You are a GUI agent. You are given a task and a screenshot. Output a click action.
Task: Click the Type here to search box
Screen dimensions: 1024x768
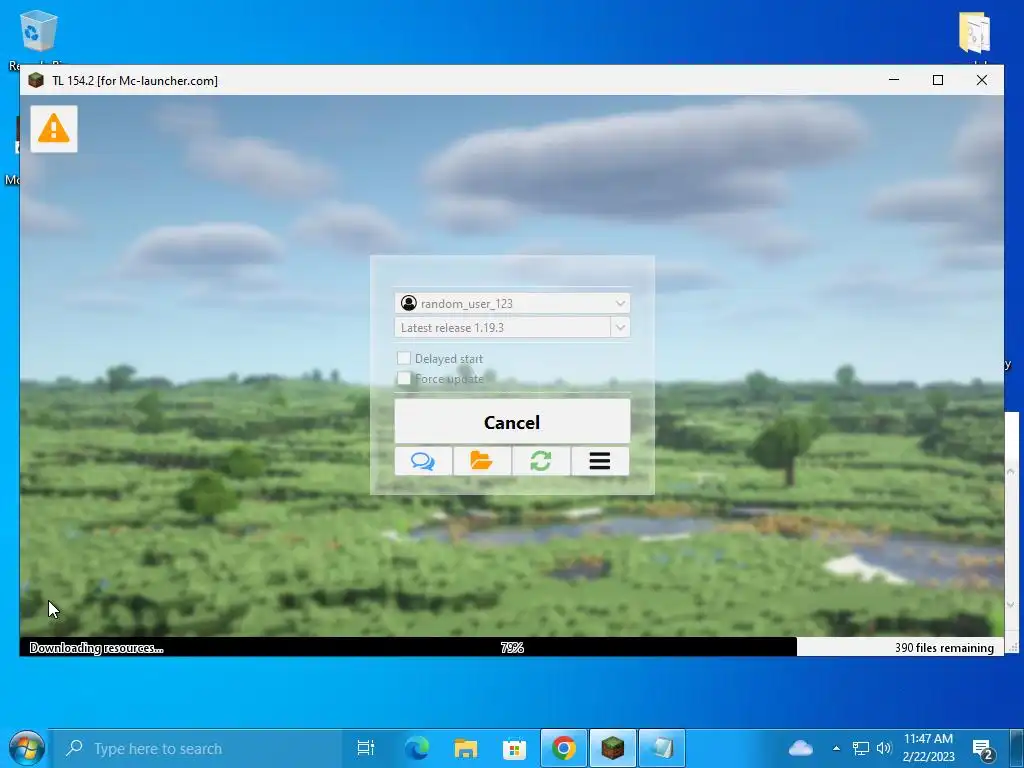(x=196, y=748)
